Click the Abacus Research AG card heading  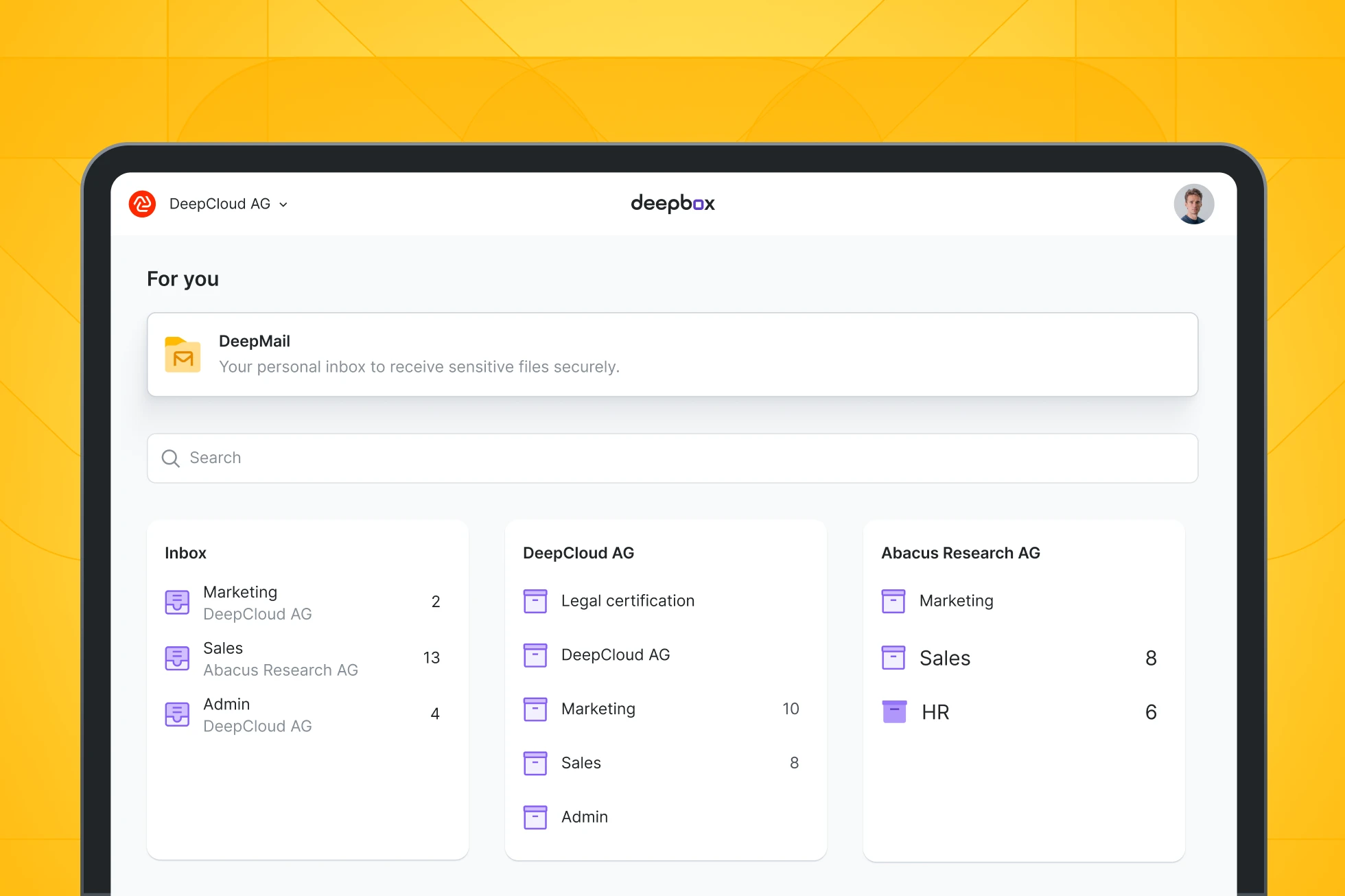961,553
